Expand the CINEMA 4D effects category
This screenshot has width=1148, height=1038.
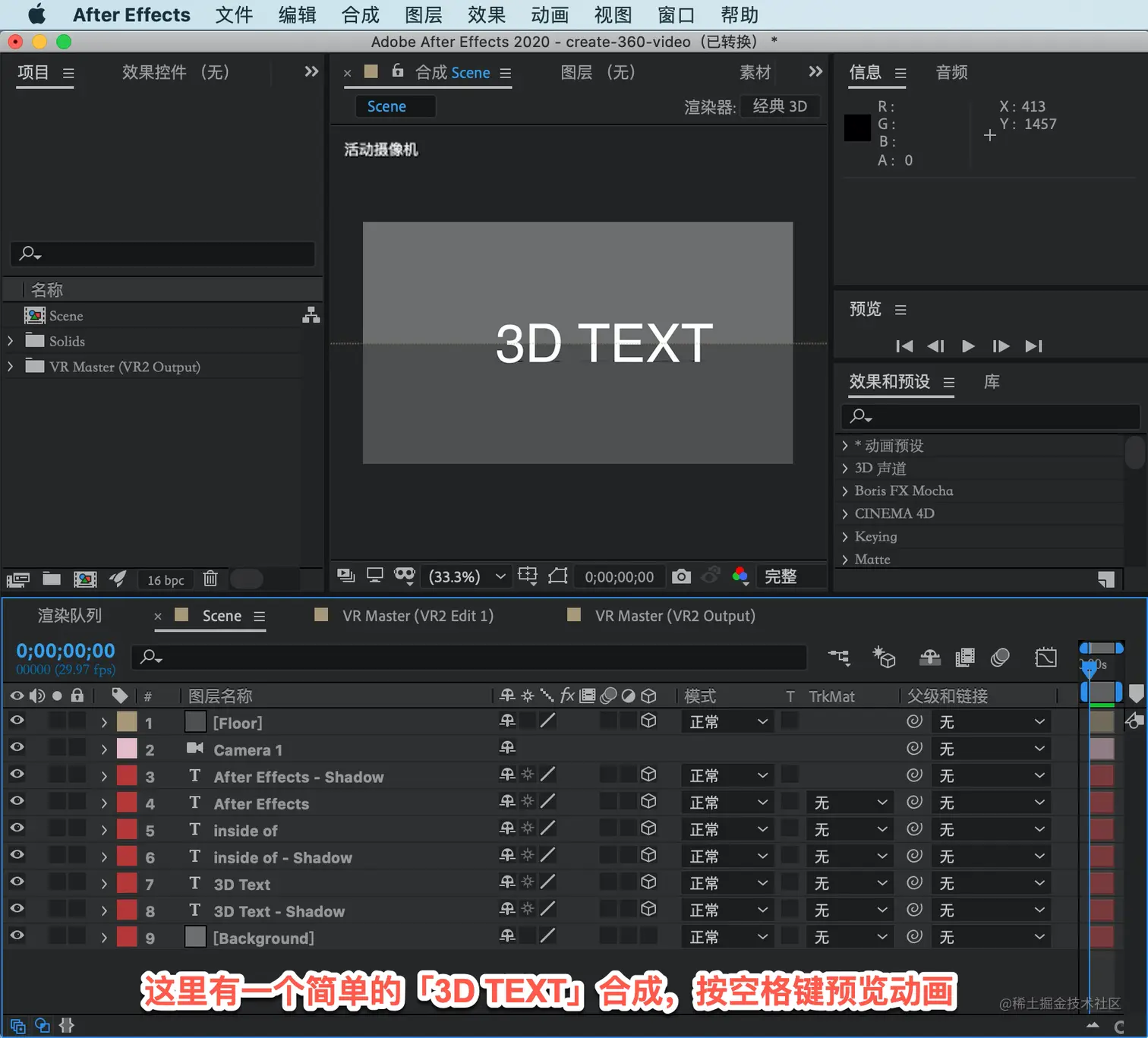(x=845, y=513)
